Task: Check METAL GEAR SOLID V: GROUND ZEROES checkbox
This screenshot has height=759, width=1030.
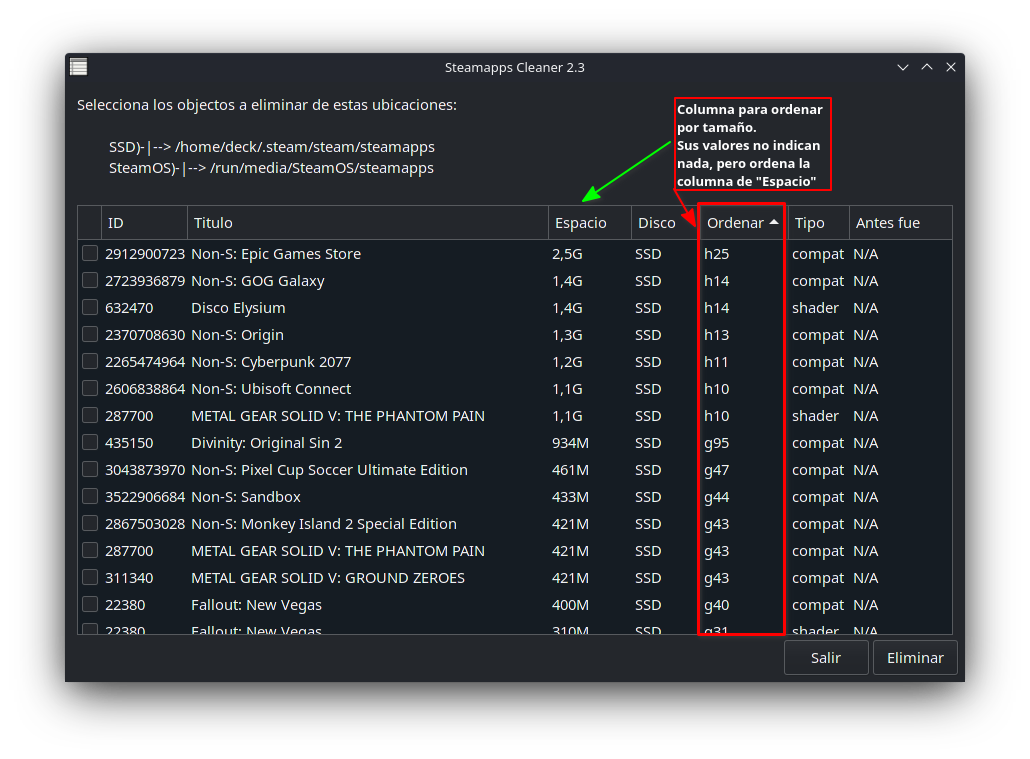Action: (x=90, y=577)
